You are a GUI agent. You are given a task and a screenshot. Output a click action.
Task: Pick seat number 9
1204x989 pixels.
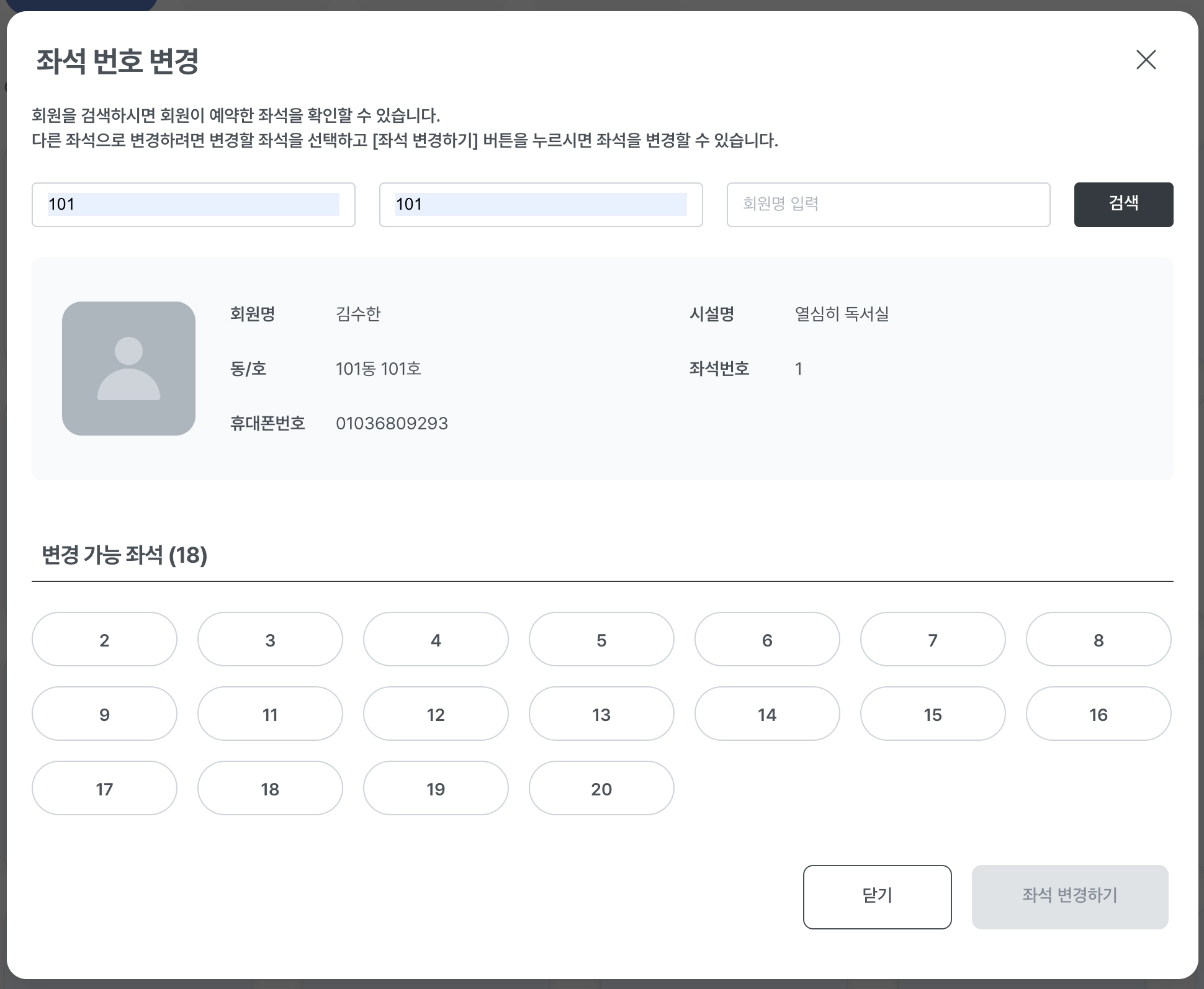coord(104,714)
